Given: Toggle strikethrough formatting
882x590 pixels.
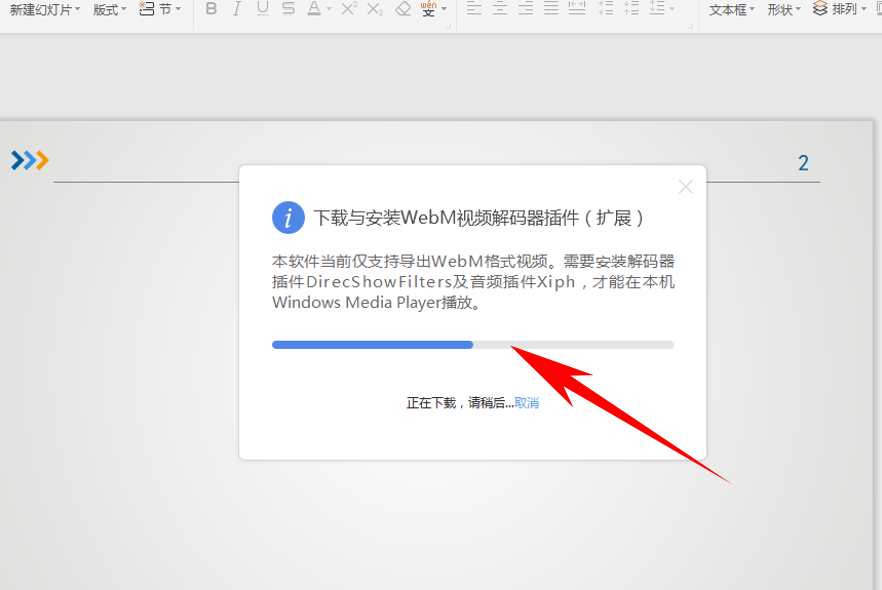Looking at the screenshot, I should (288, 8).
